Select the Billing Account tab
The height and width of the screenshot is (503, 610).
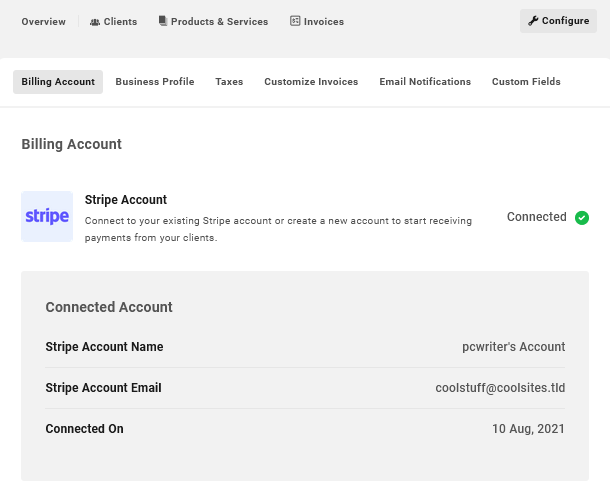pyautogui.click(x=58, y=82)
